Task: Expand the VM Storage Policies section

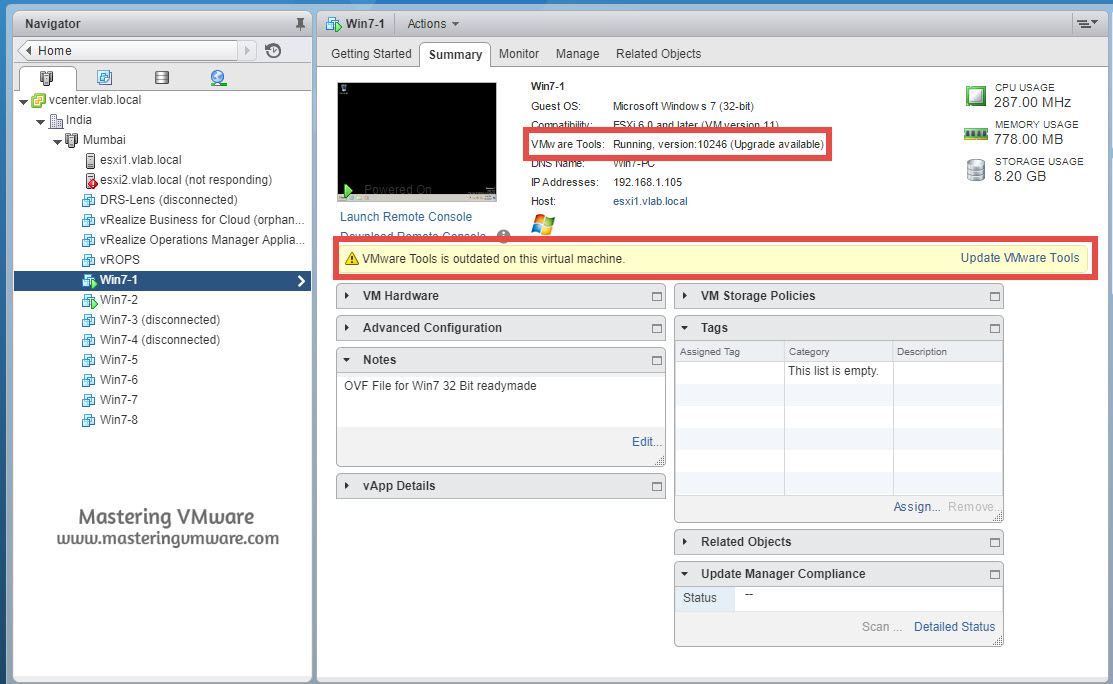Action: (x=685, y=296)
